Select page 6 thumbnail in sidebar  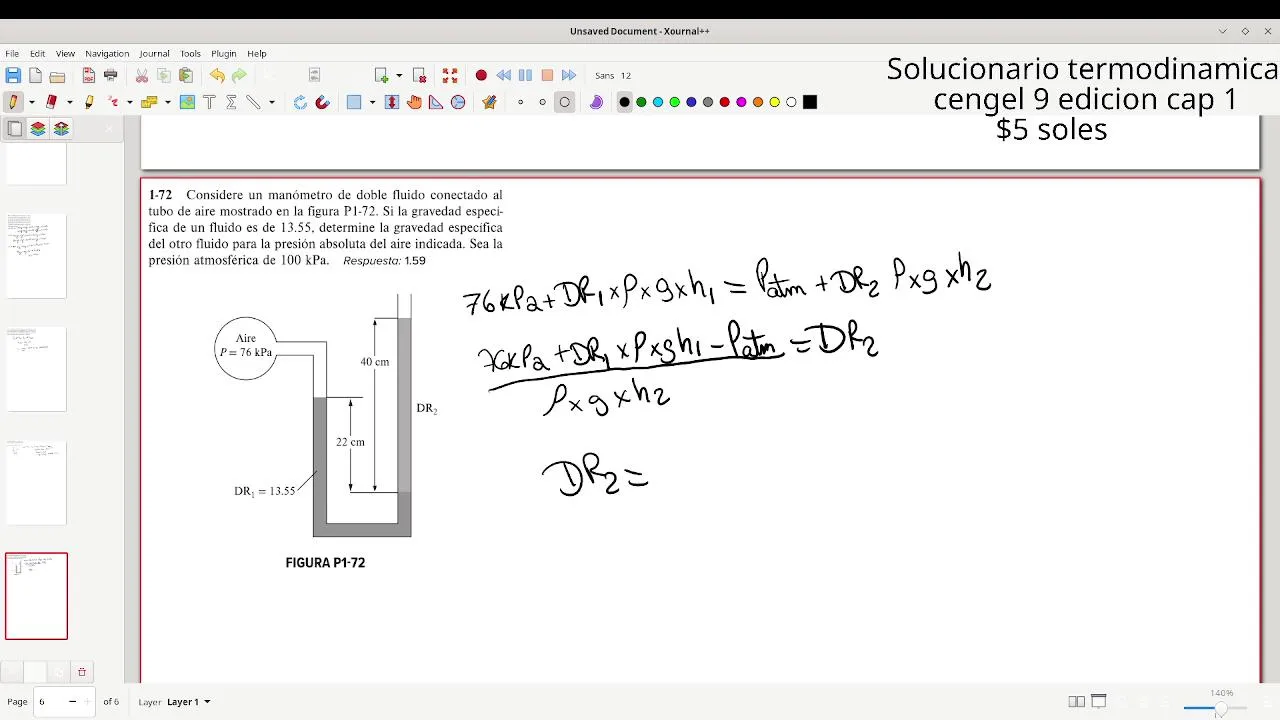[36, 596]
